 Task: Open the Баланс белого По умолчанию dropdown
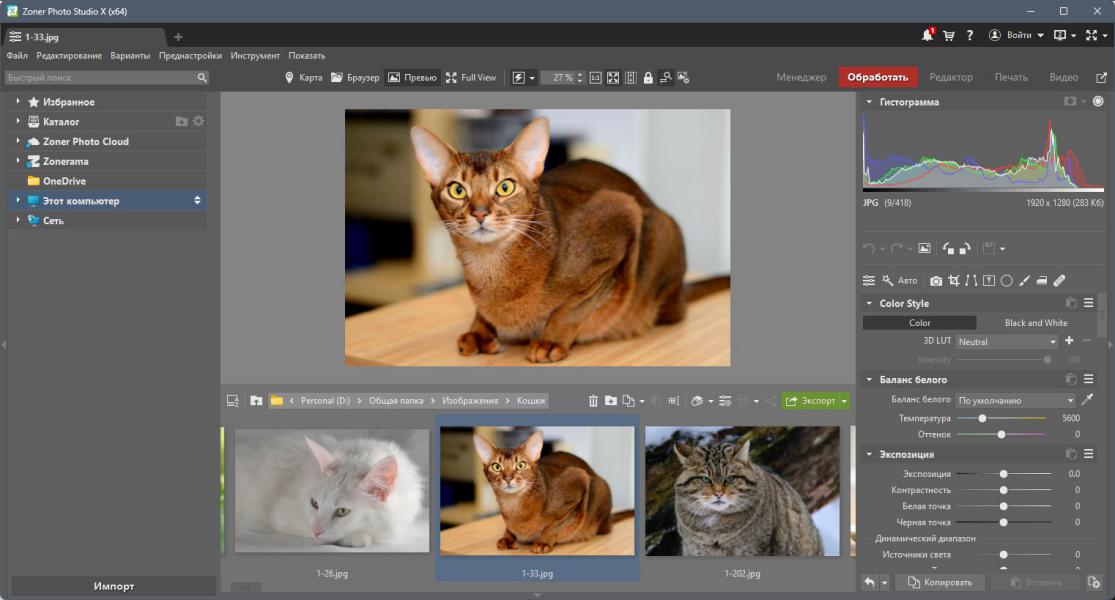[x=1015, y=400]
